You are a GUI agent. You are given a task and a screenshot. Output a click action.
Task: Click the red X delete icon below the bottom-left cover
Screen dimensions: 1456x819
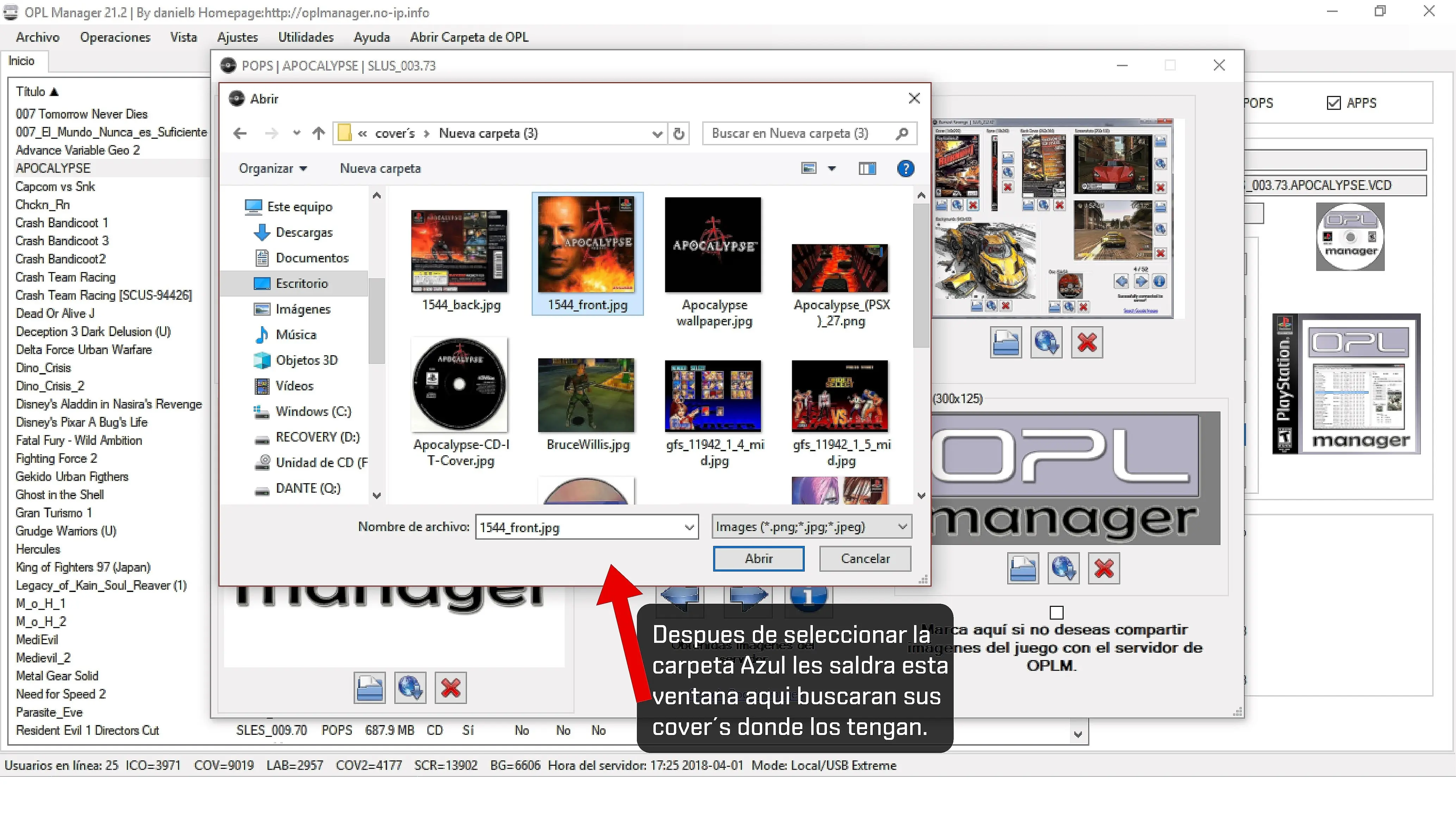coord(450,688)
